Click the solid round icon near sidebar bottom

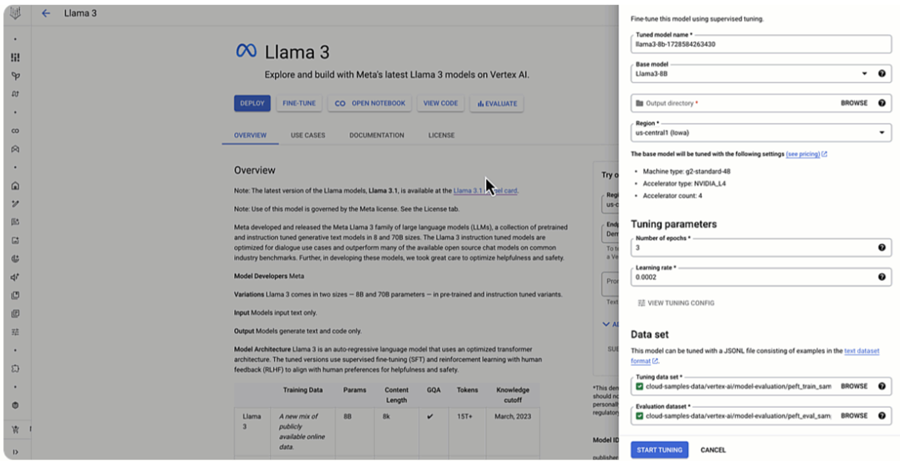tap(15, 405)
